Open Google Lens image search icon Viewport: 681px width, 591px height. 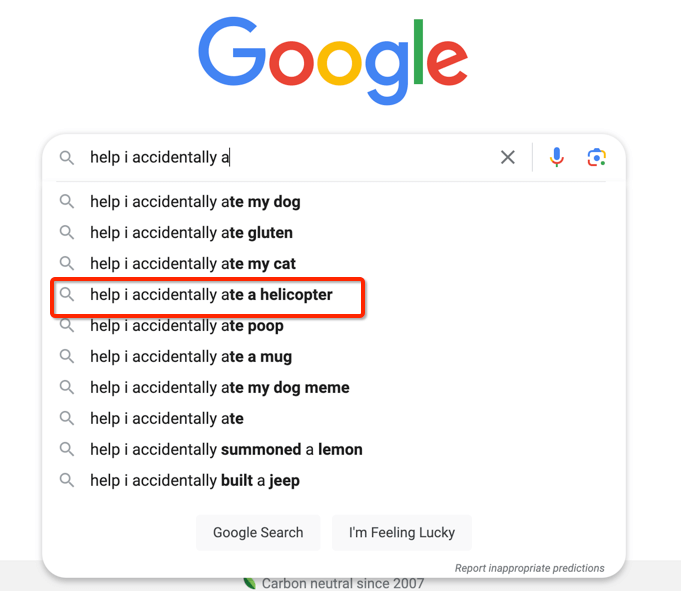click(x=596, y=157)
